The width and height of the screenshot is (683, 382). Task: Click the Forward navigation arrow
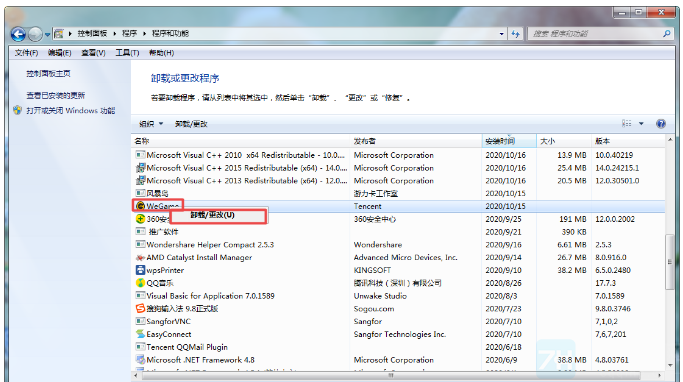tap(35, 34)
